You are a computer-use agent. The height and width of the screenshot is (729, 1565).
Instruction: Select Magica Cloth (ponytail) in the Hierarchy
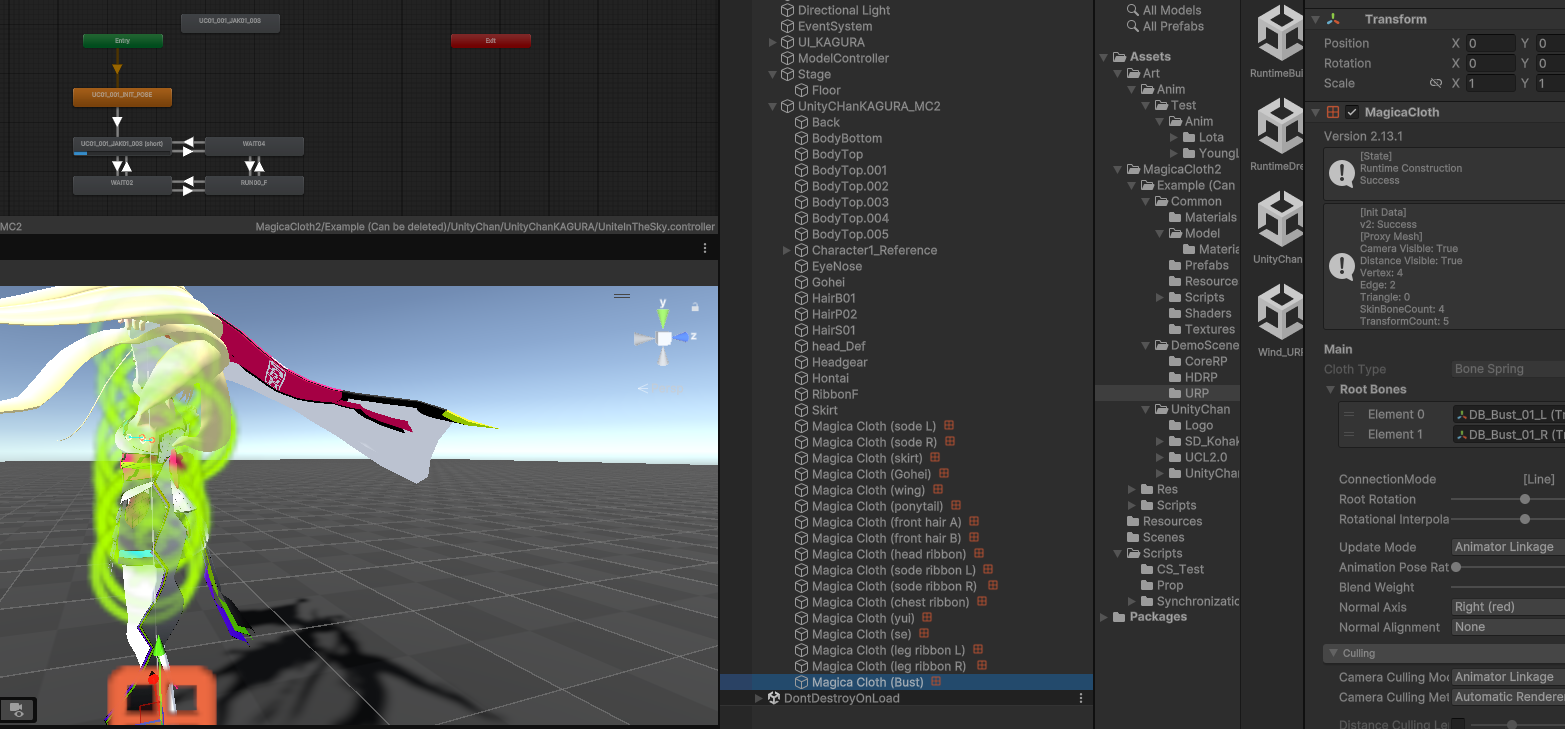pos(877,506)
